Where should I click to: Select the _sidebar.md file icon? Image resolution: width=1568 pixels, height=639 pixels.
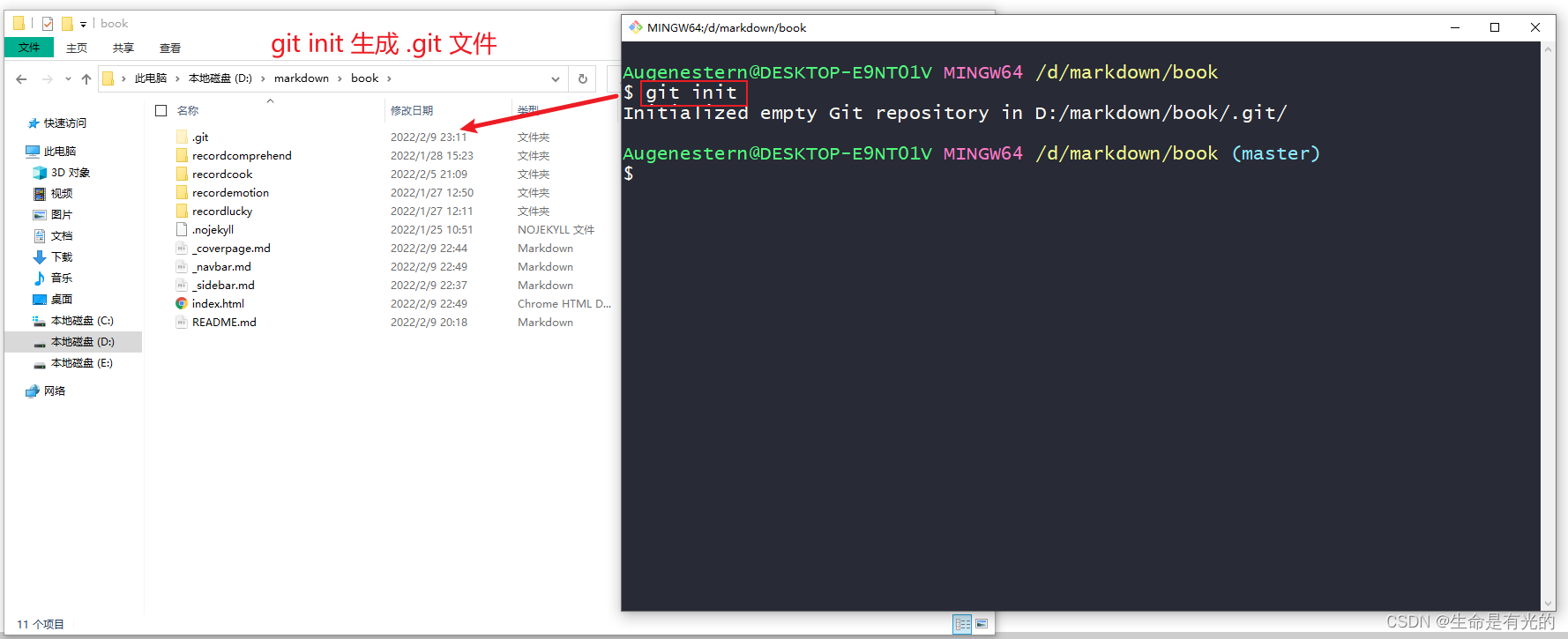182,286
